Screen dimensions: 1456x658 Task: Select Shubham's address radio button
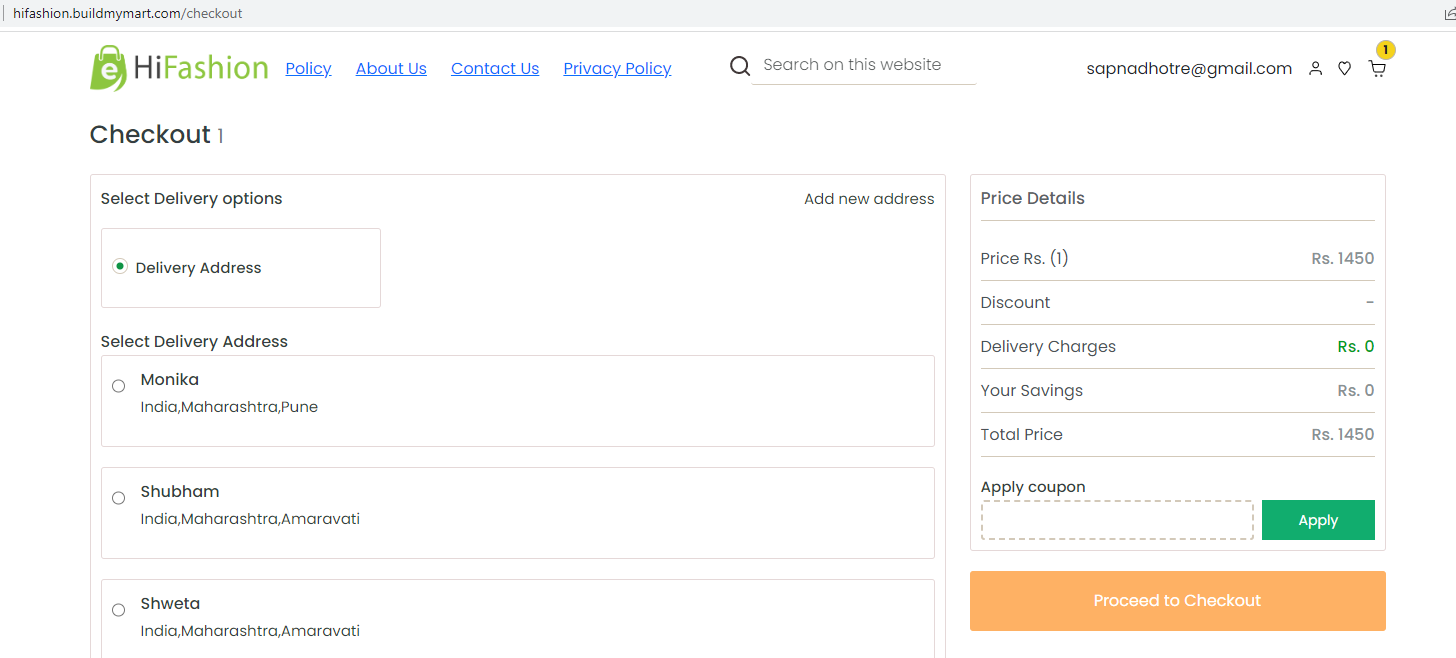[x=118, y=498]
